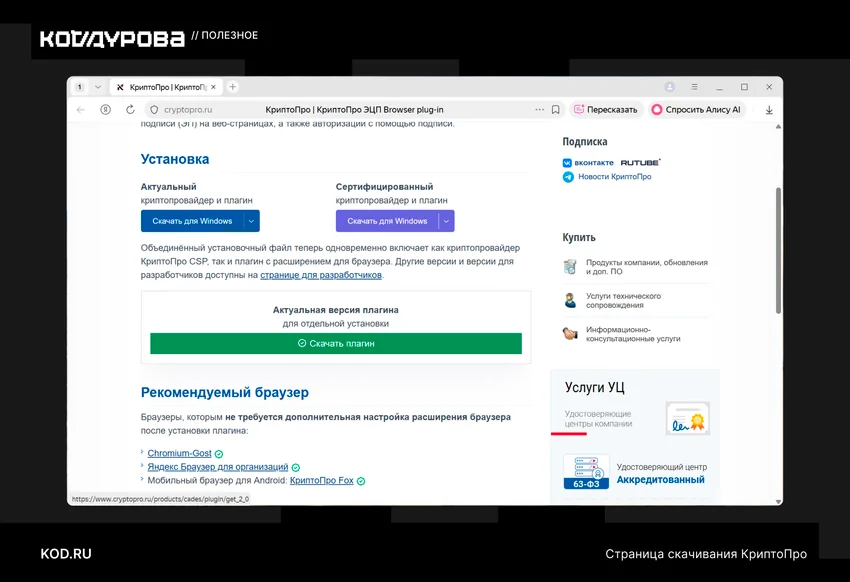Expand the tab list chevron
This screenshot has height=582, width=850.
coord(98,87)
